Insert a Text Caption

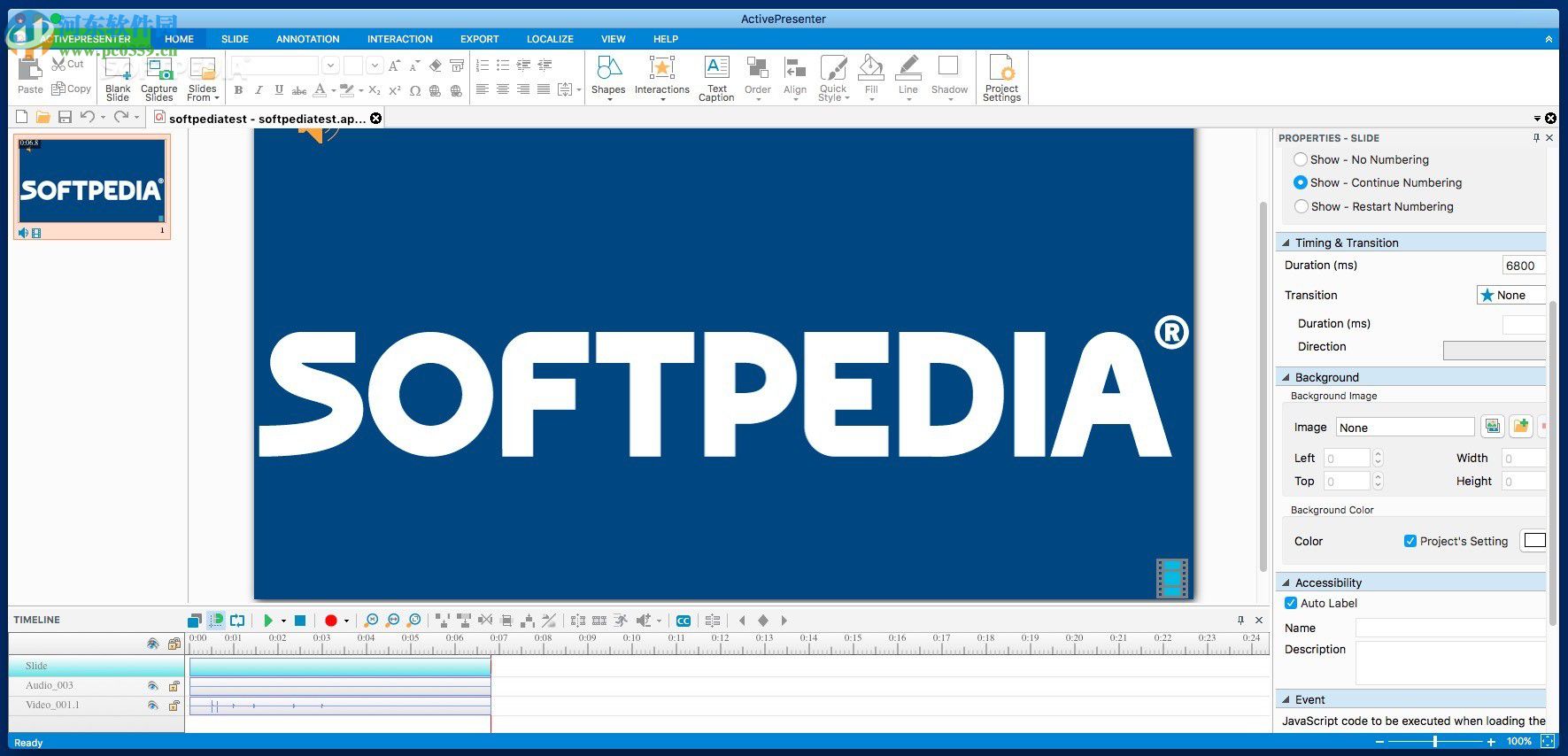[716, 79]
